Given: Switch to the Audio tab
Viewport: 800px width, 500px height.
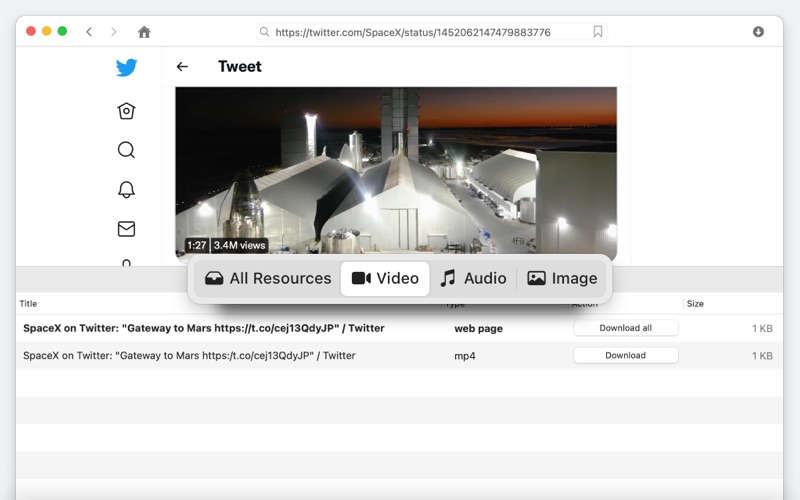Looking at the screenshot, I should [x=473, y=278].
